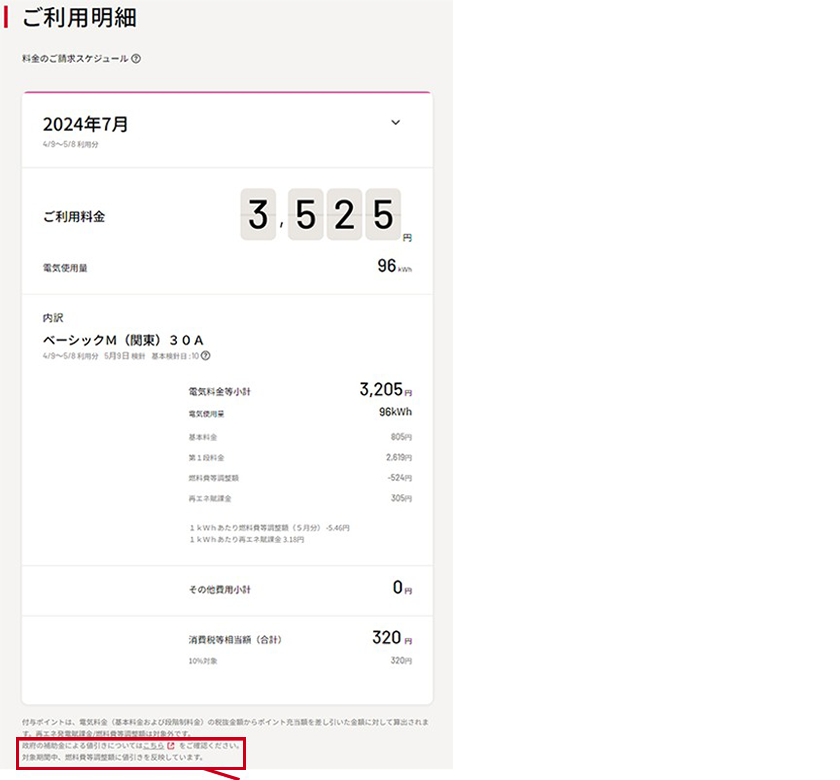
Task: Click the 消費税等相当額（合計） 320円 row
Action: tap(300, 638)
